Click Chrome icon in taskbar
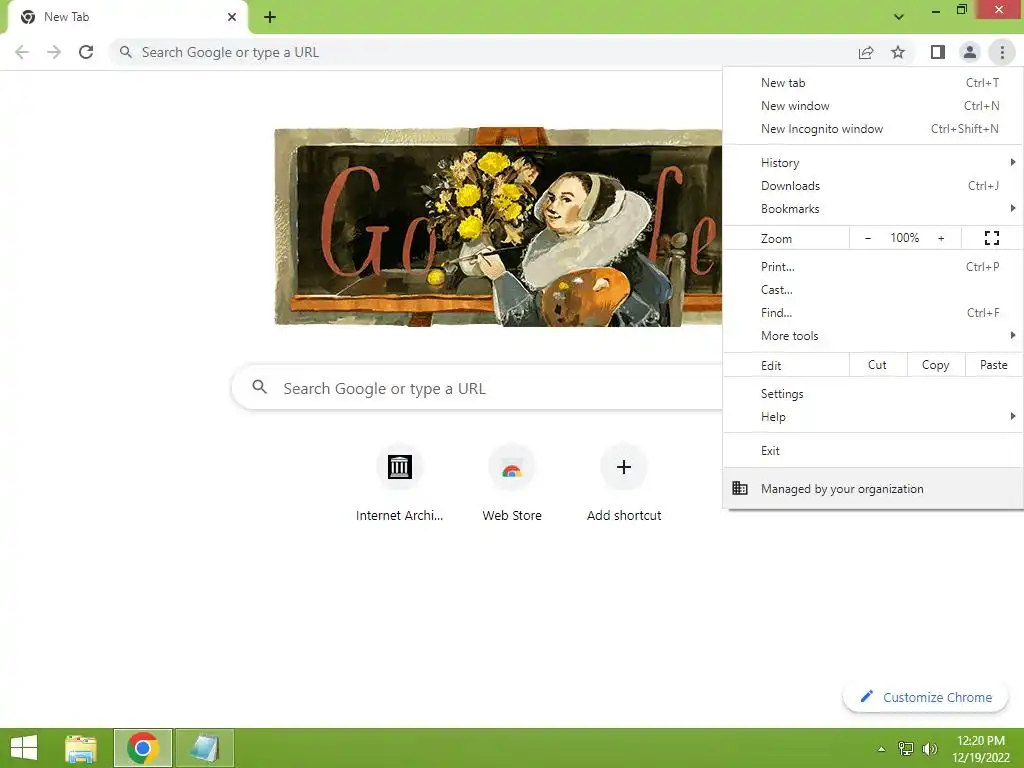This screenshot has width=1024, height=768. click(x=143, y=748)
